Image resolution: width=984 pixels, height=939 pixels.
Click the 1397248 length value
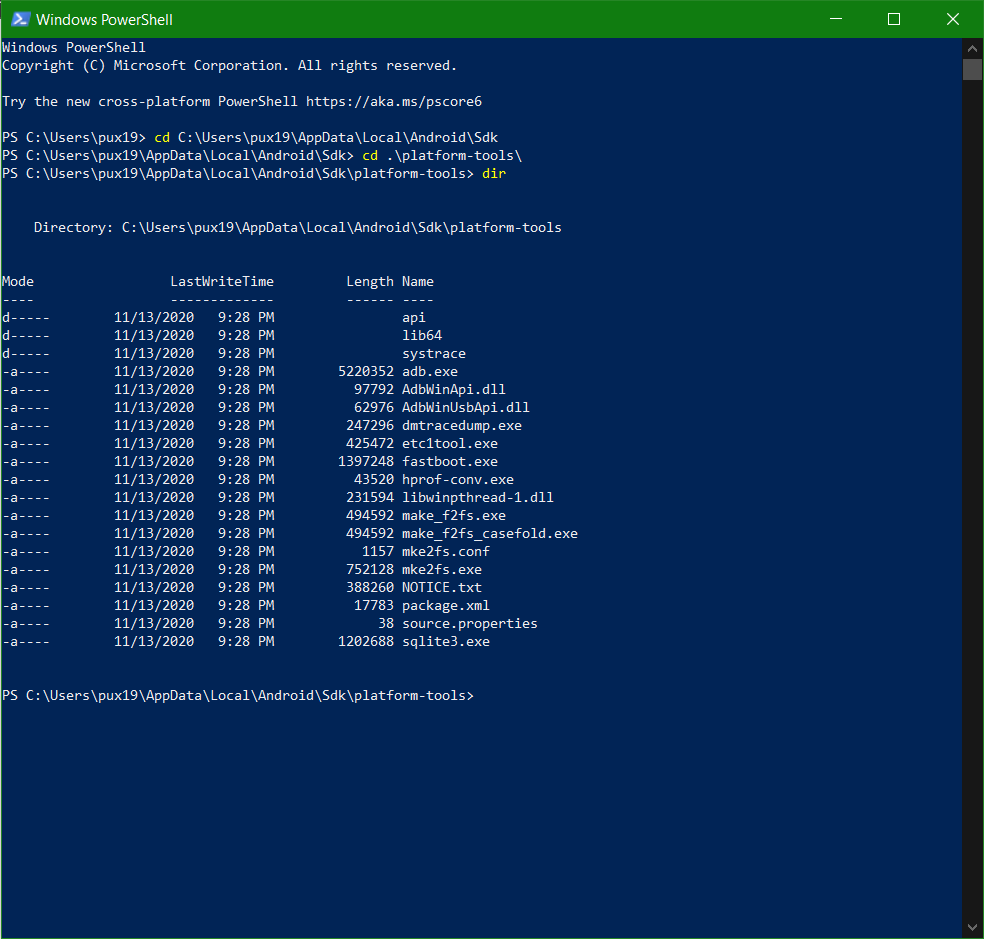[366, 462]
